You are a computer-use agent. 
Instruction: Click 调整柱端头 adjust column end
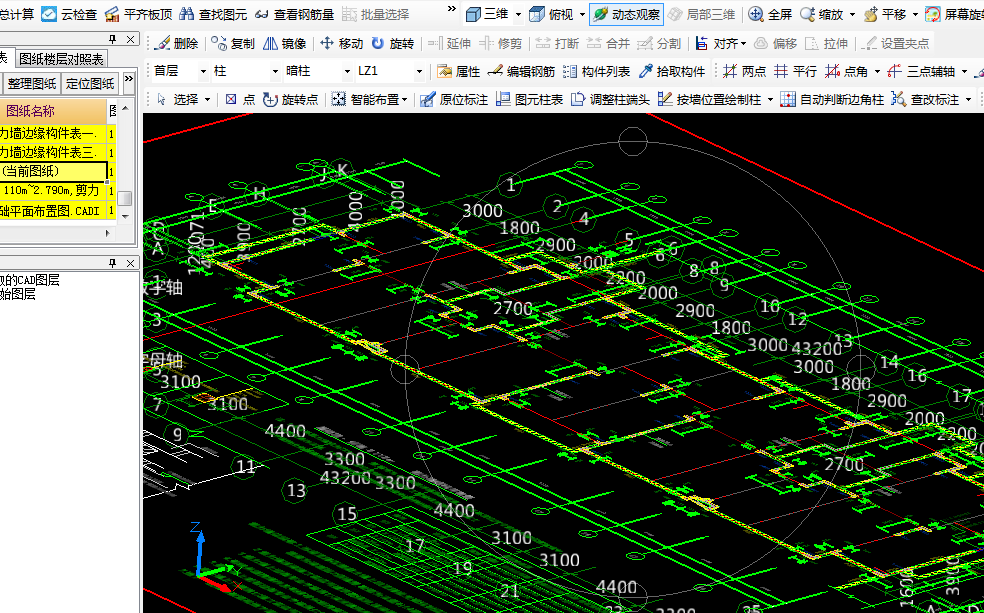pos(611,100)
